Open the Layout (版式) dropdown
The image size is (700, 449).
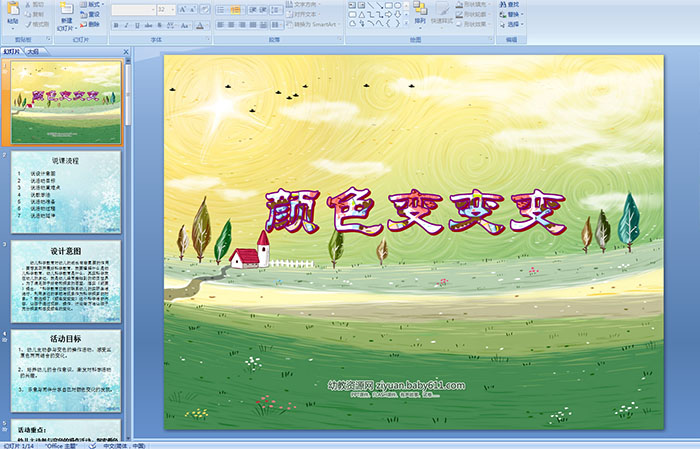coord(92,4)
